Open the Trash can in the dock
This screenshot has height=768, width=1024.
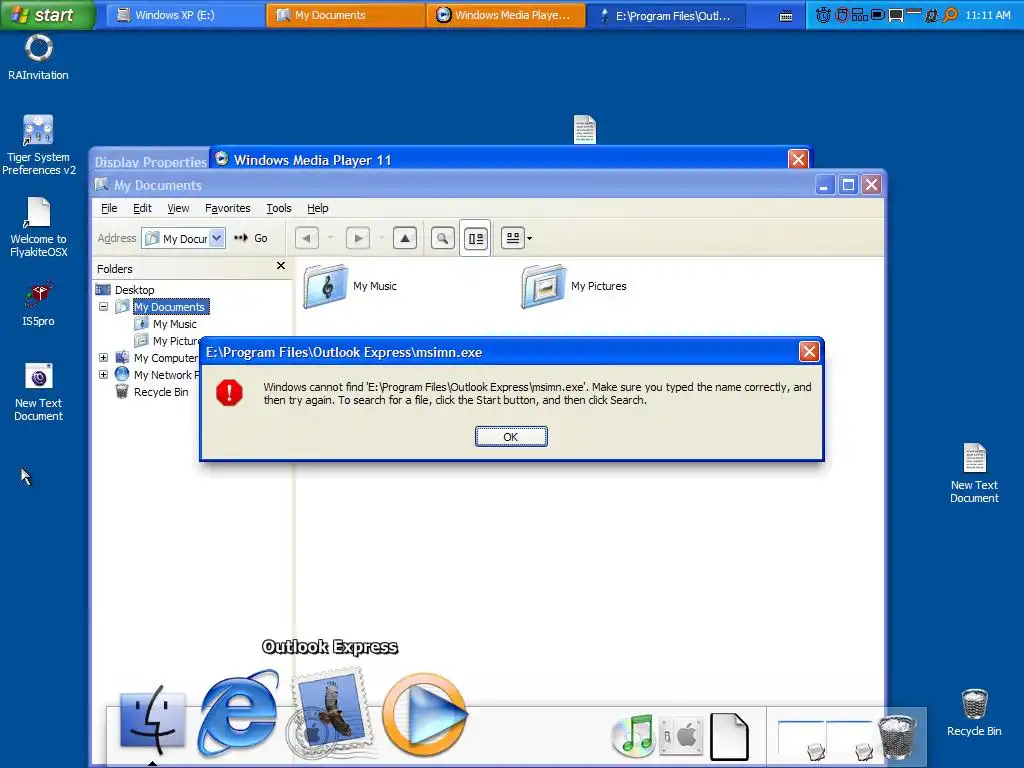(897, 737)
